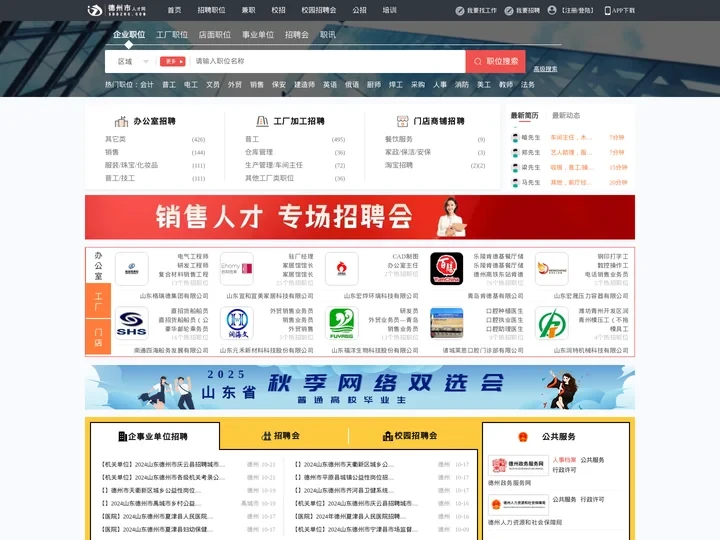Click the 我要招聘 compass icon
720x540 pixels.
point(509,11)
